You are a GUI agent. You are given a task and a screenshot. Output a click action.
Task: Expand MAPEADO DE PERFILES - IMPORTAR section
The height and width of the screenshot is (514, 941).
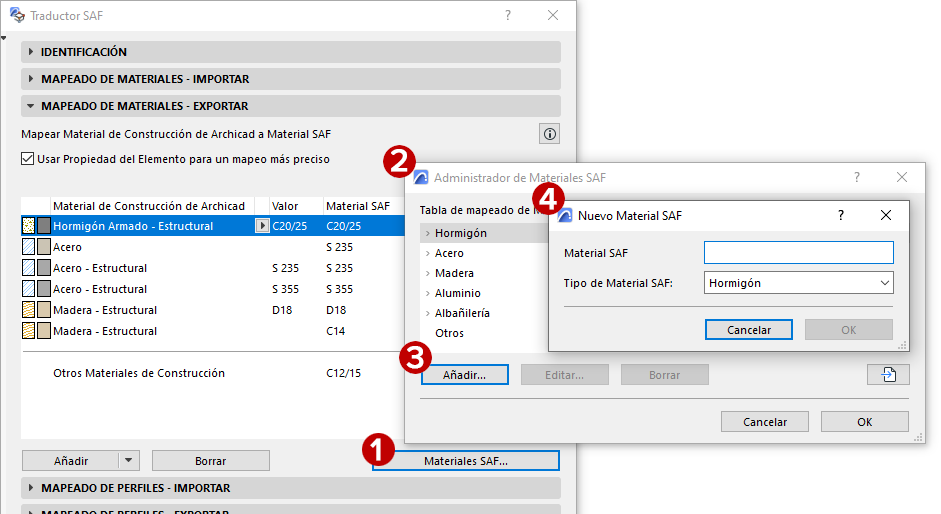pyautogui.click(x=31, y=488)
